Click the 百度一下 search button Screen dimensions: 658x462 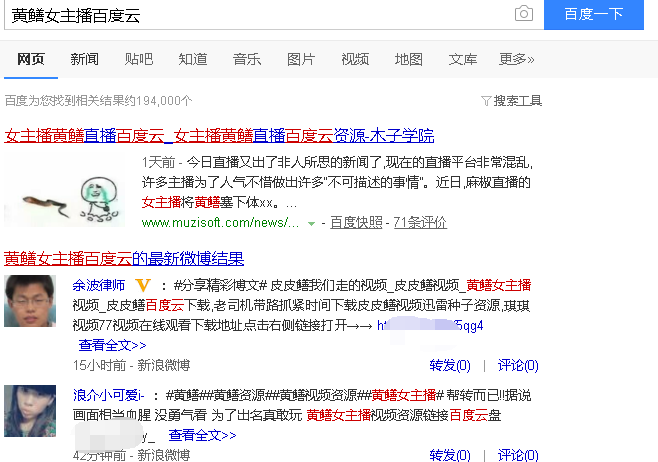click(593, 15)
